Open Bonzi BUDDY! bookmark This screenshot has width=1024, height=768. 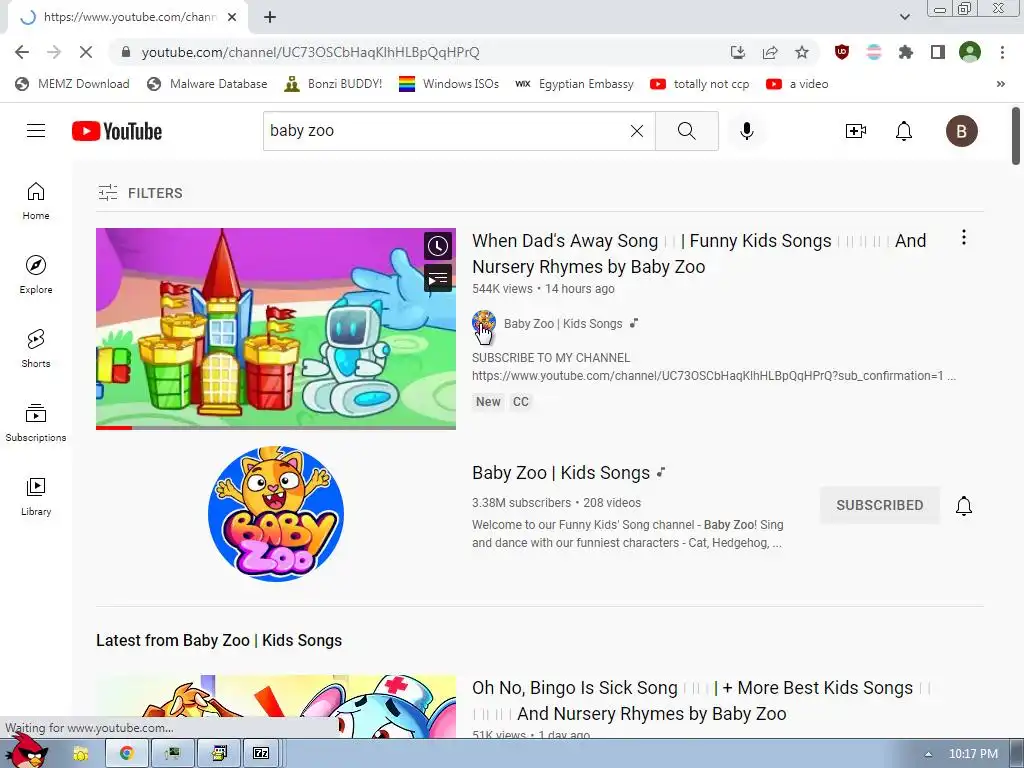pos(334,84)
